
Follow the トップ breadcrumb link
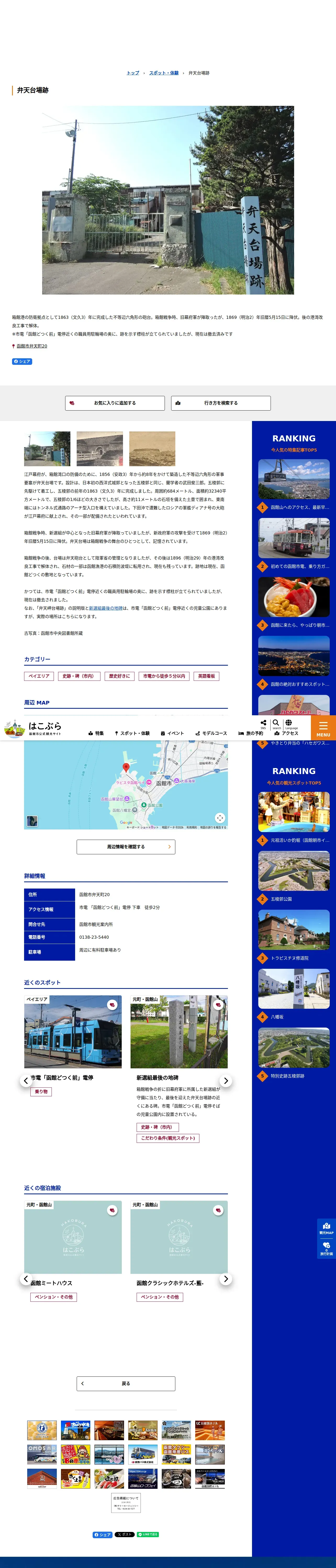pyautogui.click(x=133, y=73)
